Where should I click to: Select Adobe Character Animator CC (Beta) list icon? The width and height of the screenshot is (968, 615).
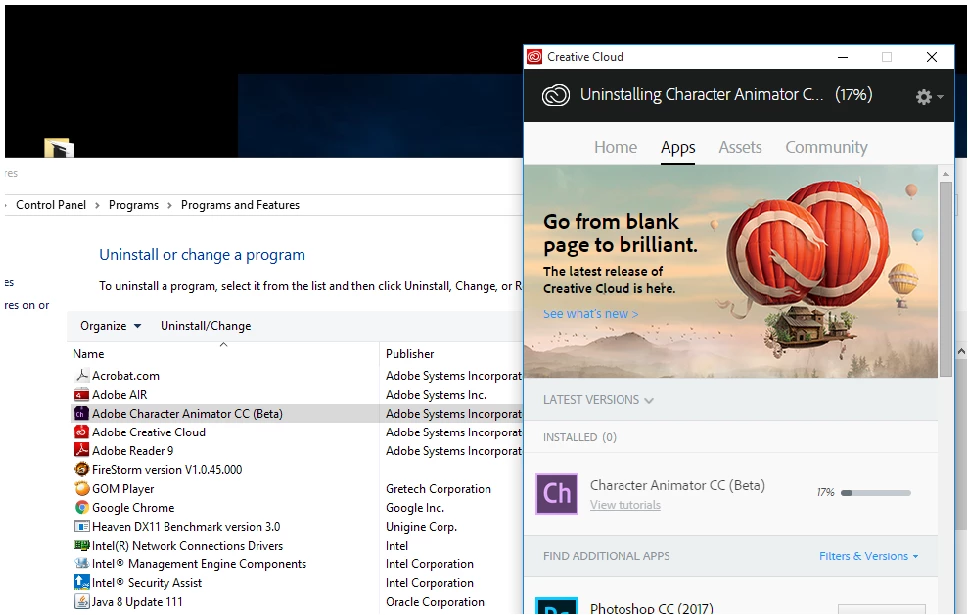pos(81,414)
